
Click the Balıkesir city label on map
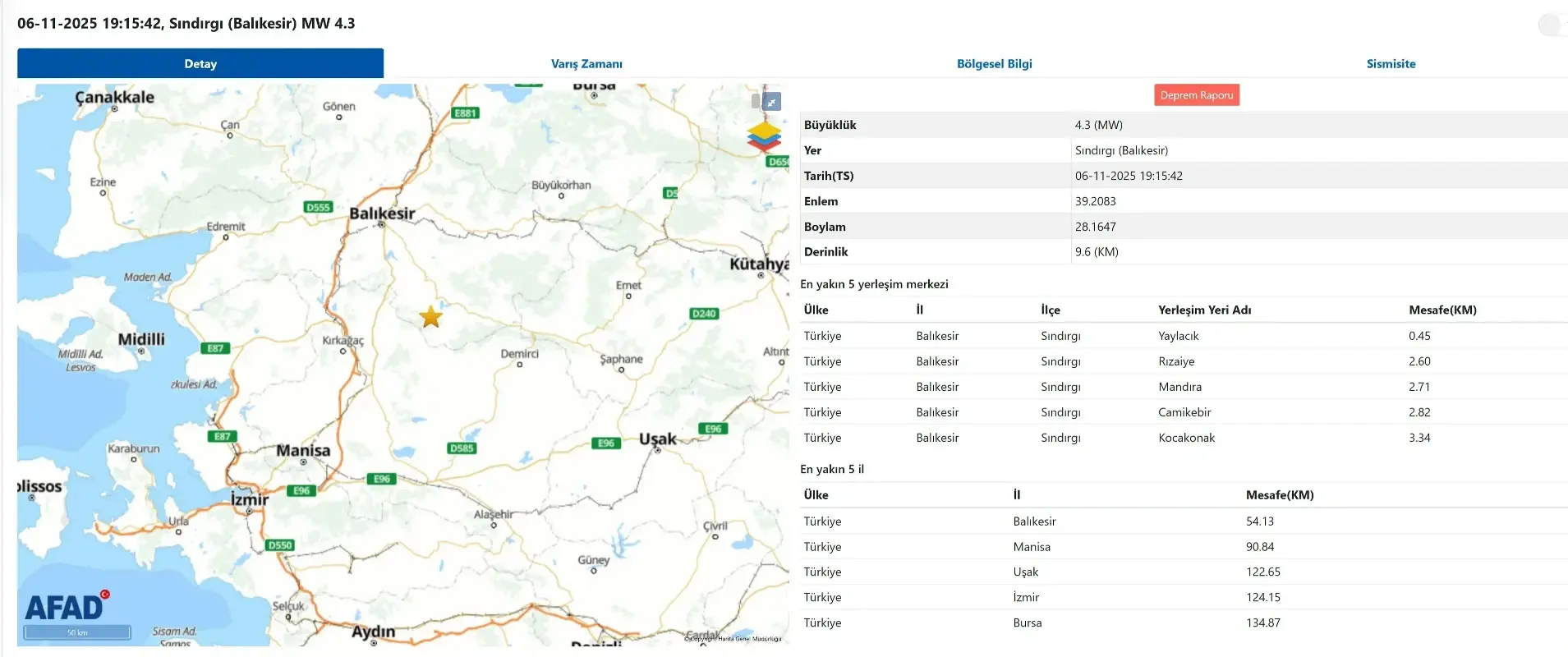tap(382, 214)
